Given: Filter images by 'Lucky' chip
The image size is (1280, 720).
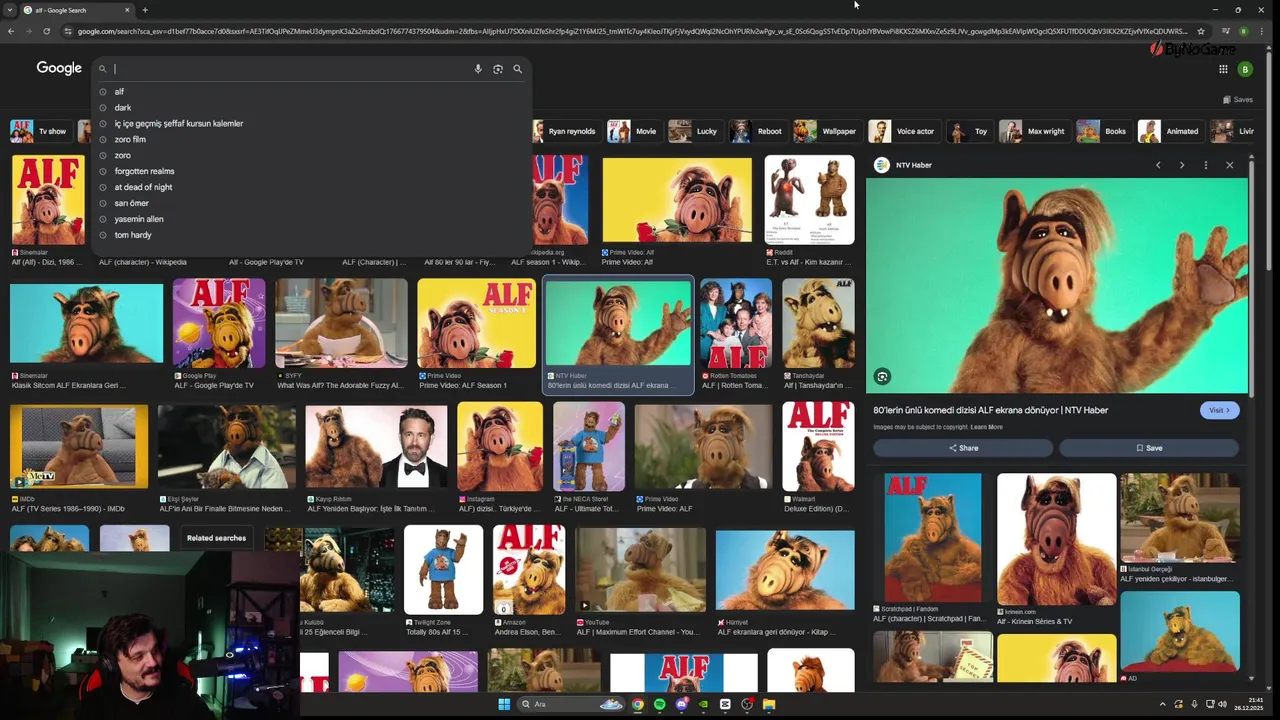Looking at the screenshot, I should click(695, 131).
